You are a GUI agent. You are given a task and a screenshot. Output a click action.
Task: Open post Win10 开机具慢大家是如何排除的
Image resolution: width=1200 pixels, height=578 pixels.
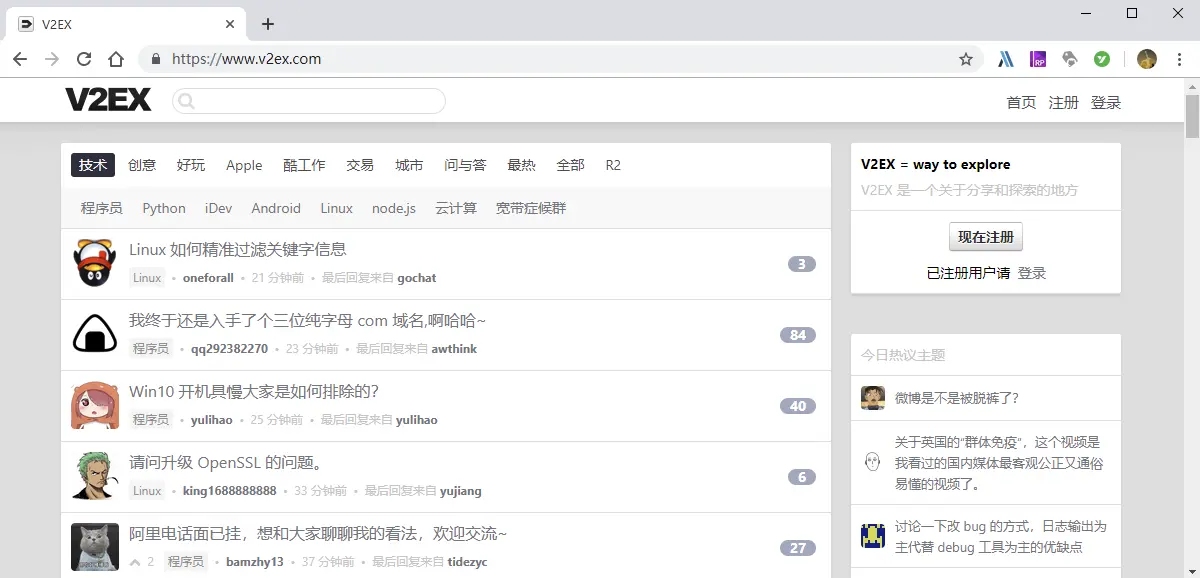pos(254,391)
